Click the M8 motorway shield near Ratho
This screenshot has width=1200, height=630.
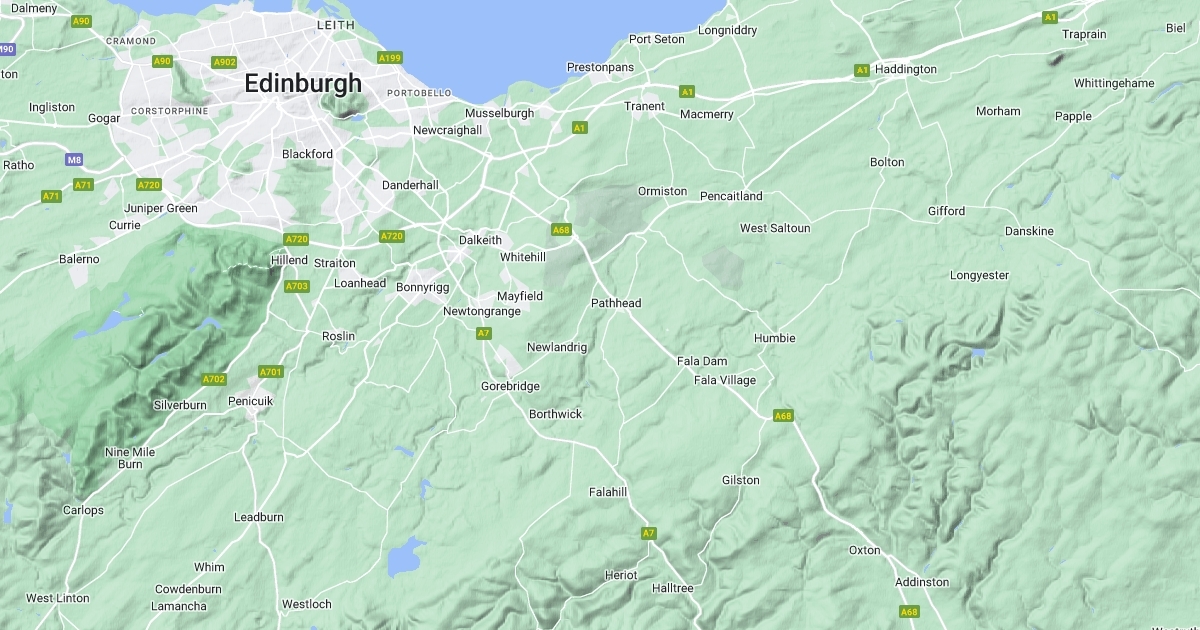[x=74, y=160]
